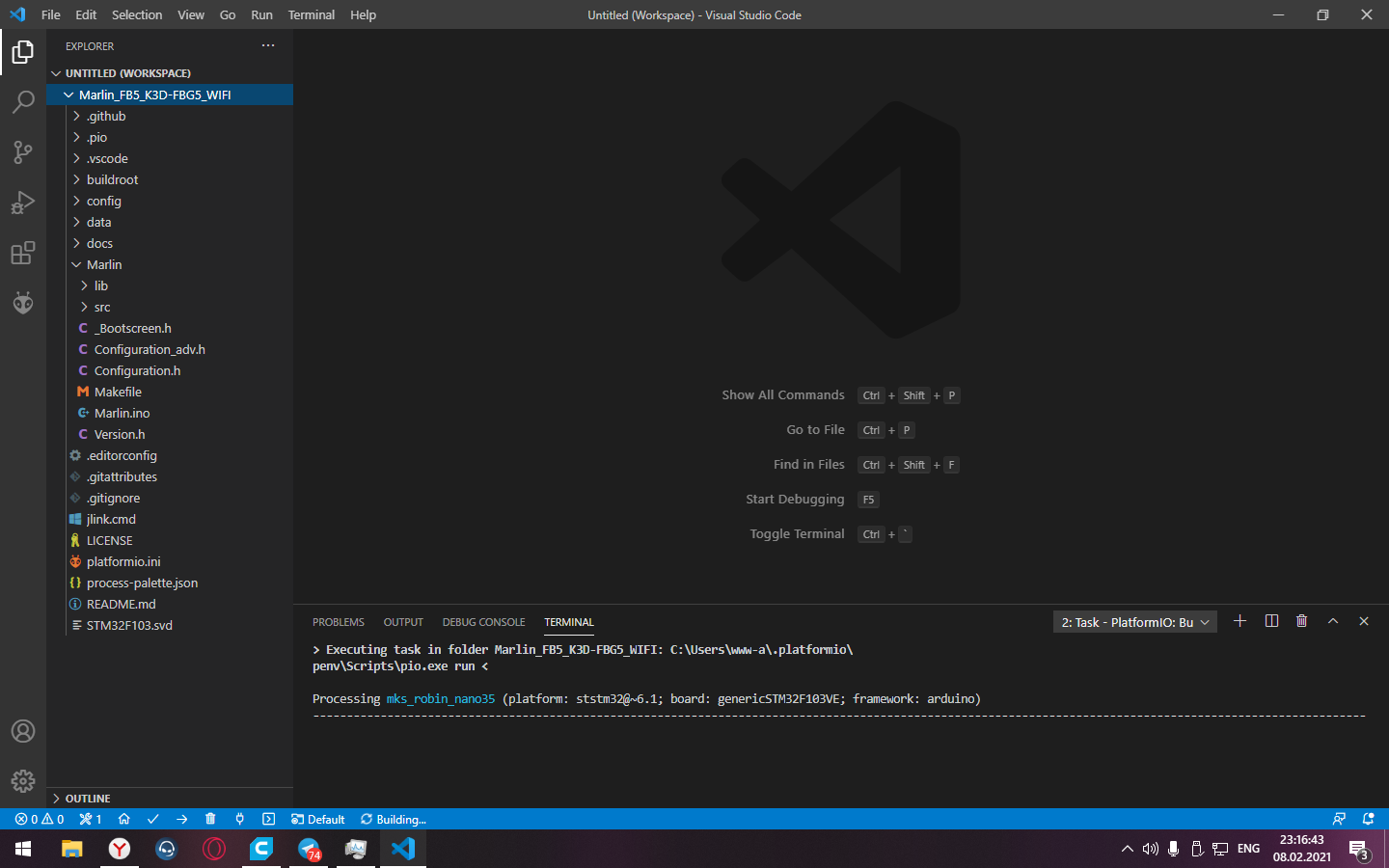Open platformio.ini file
The width and height of the screenshot is (1389, 868).
coord(170,561)
